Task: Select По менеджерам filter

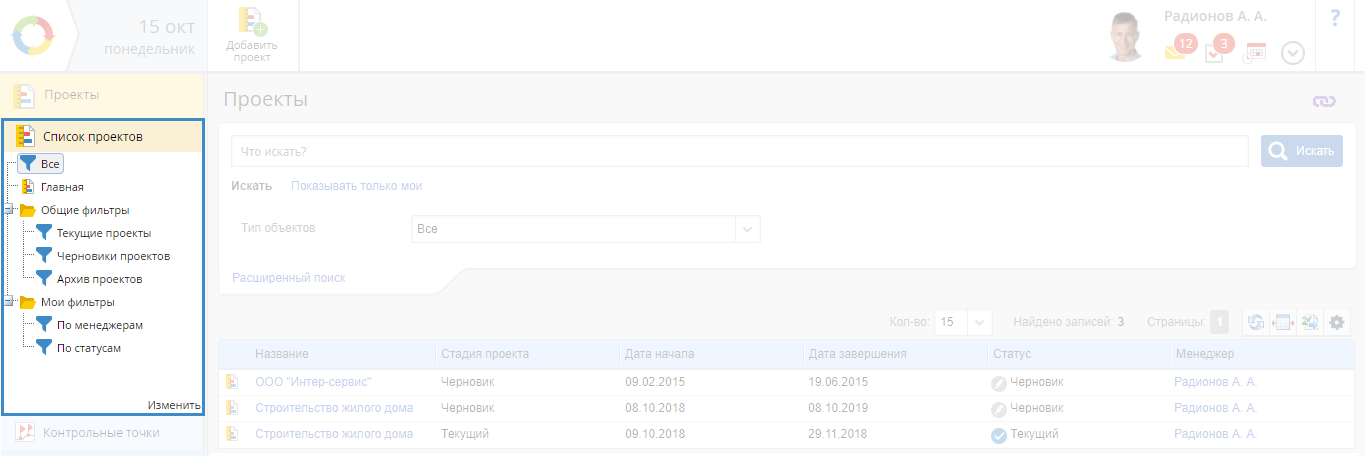Action: coord(100,325)
